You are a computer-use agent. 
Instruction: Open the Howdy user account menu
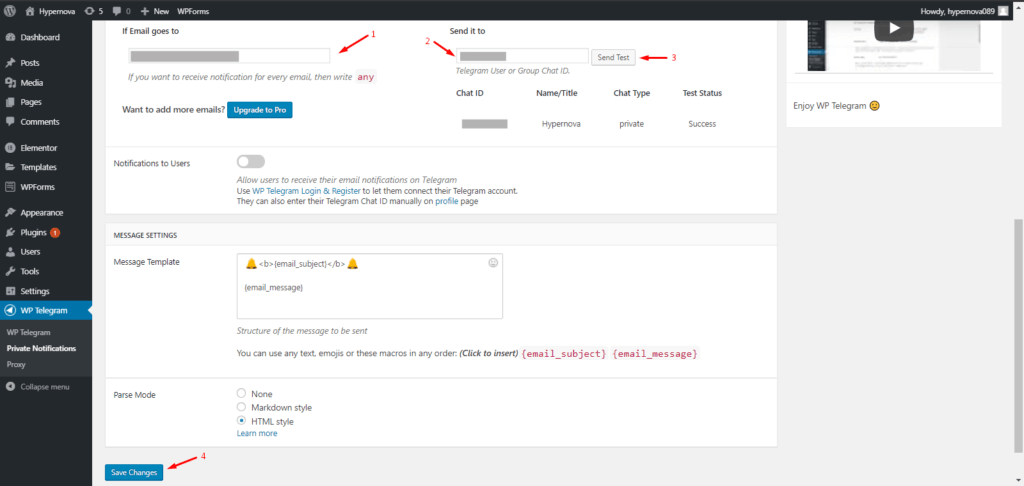(962, 10)
